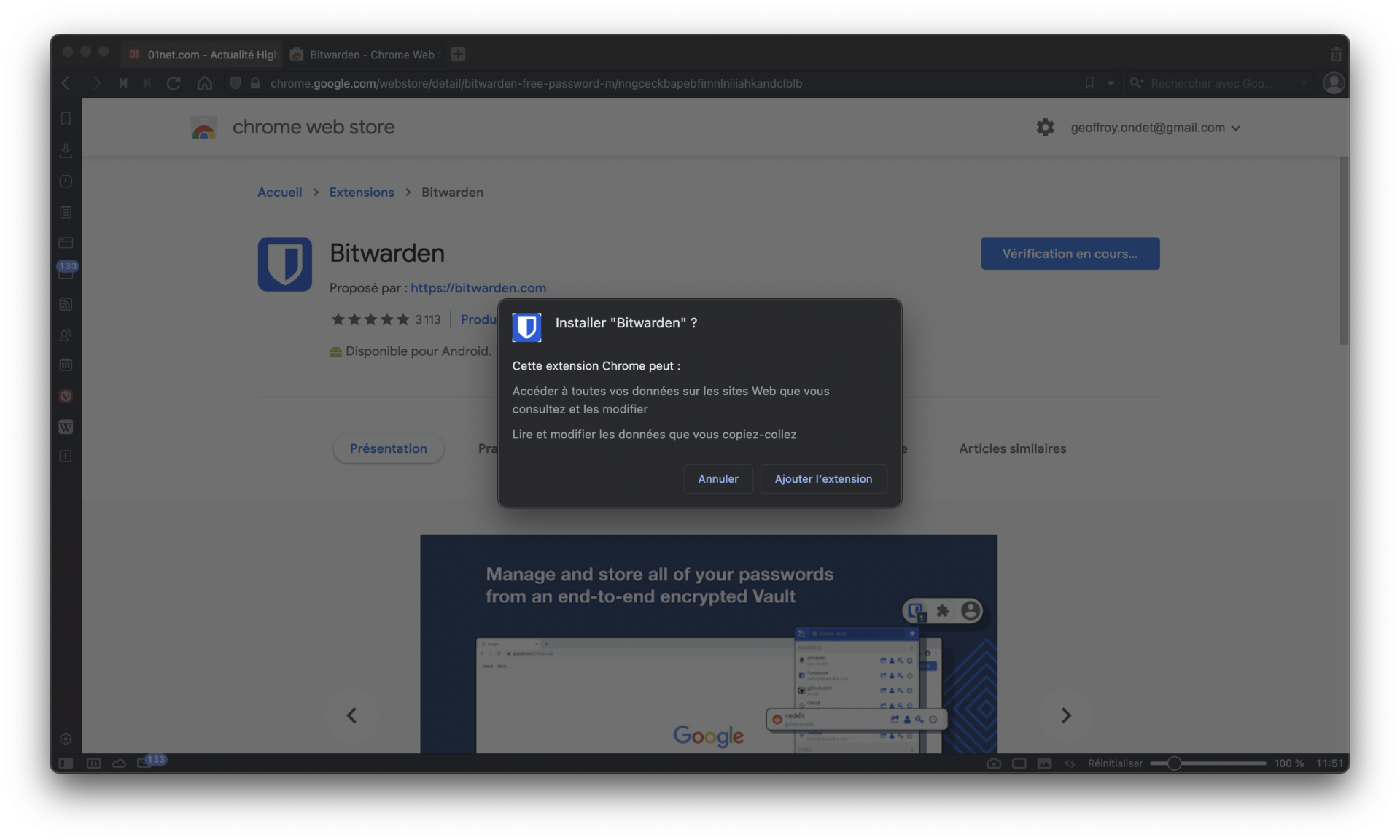The height and width of the screenshot is (840, 1400).
Task: Go back to previous page
Action: pyautogui.click(x=66, y=83)
